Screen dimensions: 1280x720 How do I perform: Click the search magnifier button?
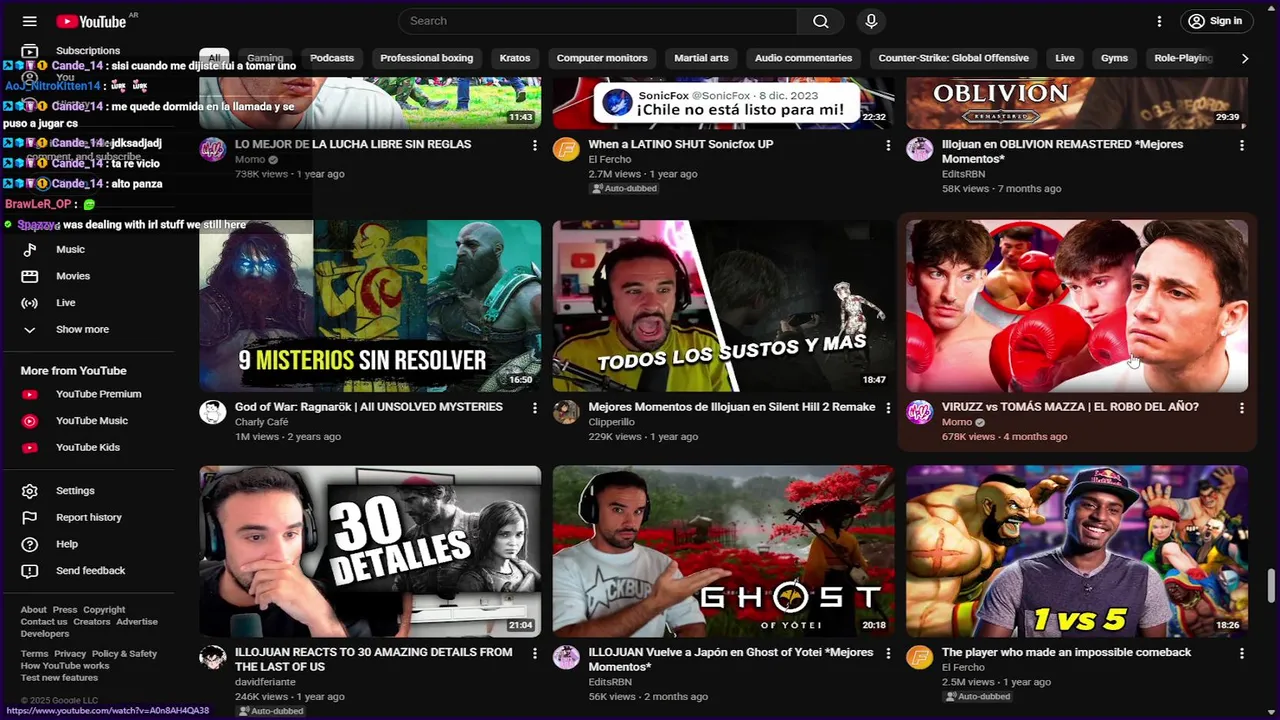[821, 21]
